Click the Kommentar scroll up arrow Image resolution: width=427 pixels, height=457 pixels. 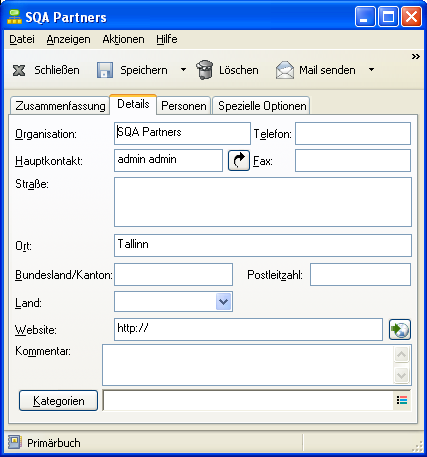pos(402,355)
